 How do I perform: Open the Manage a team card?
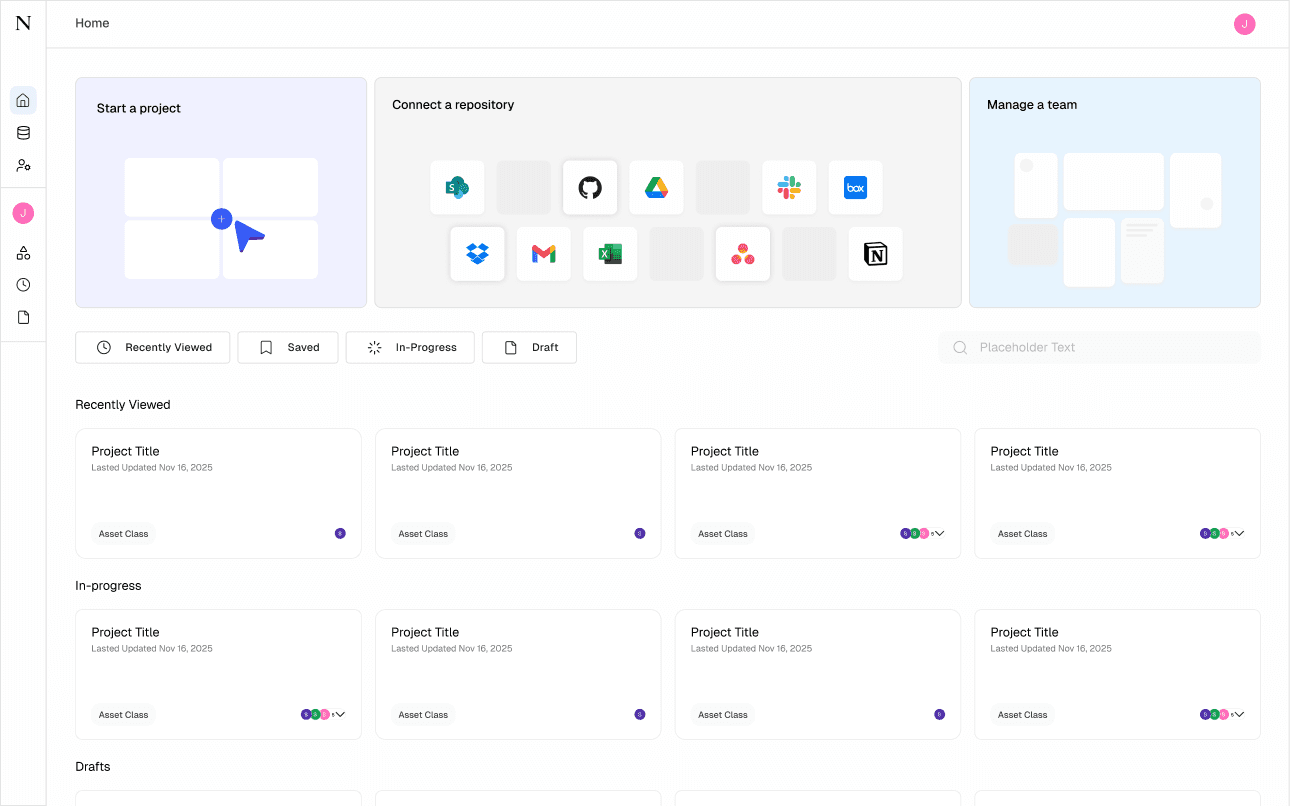click(x=1115, y=192)
